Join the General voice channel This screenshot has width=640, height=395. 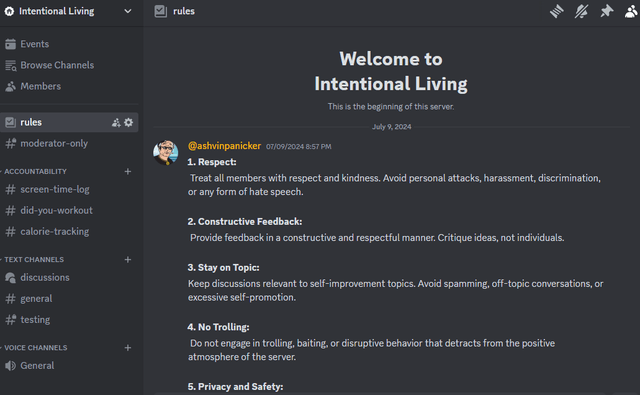click(x=69, y=366)
